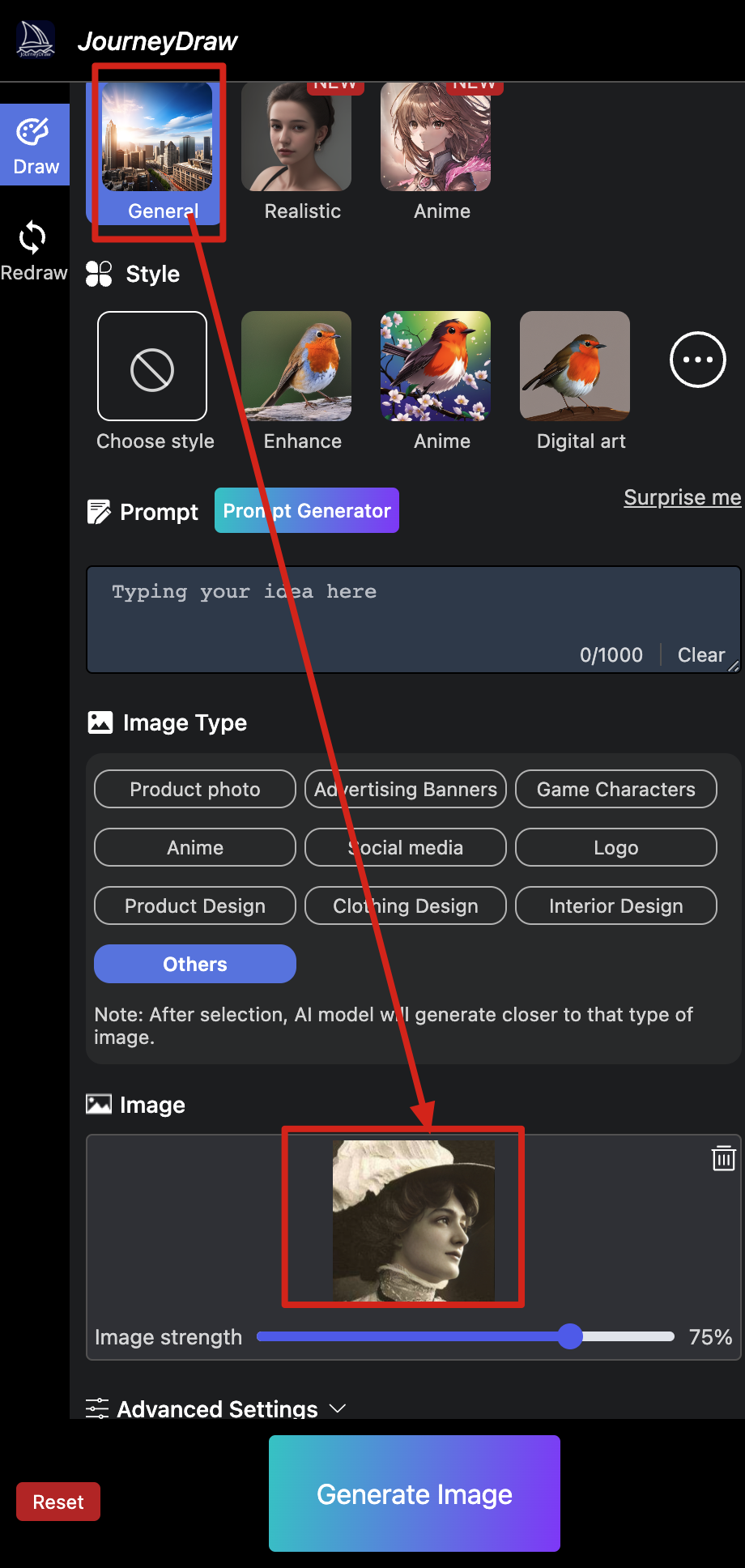The image size is (745, 1568).
Task: Show more styles via ellipsis icon
Action: (697, 360)
